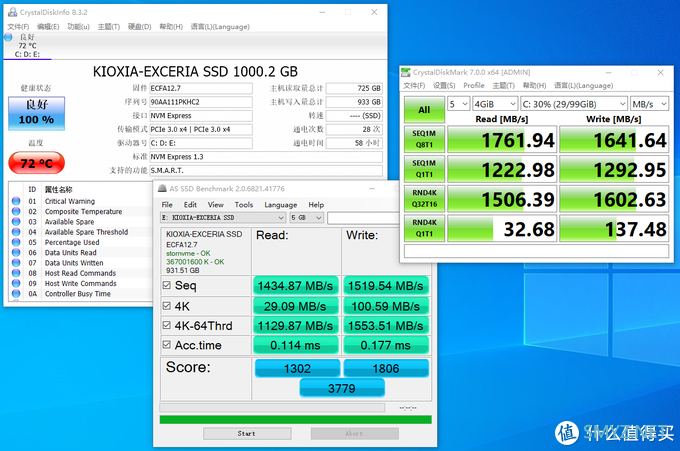This screenshot has height=451, width=680.
Task: Open the 设置(S) menu in CrystalDiskMark
Action: tap(444, 85)
